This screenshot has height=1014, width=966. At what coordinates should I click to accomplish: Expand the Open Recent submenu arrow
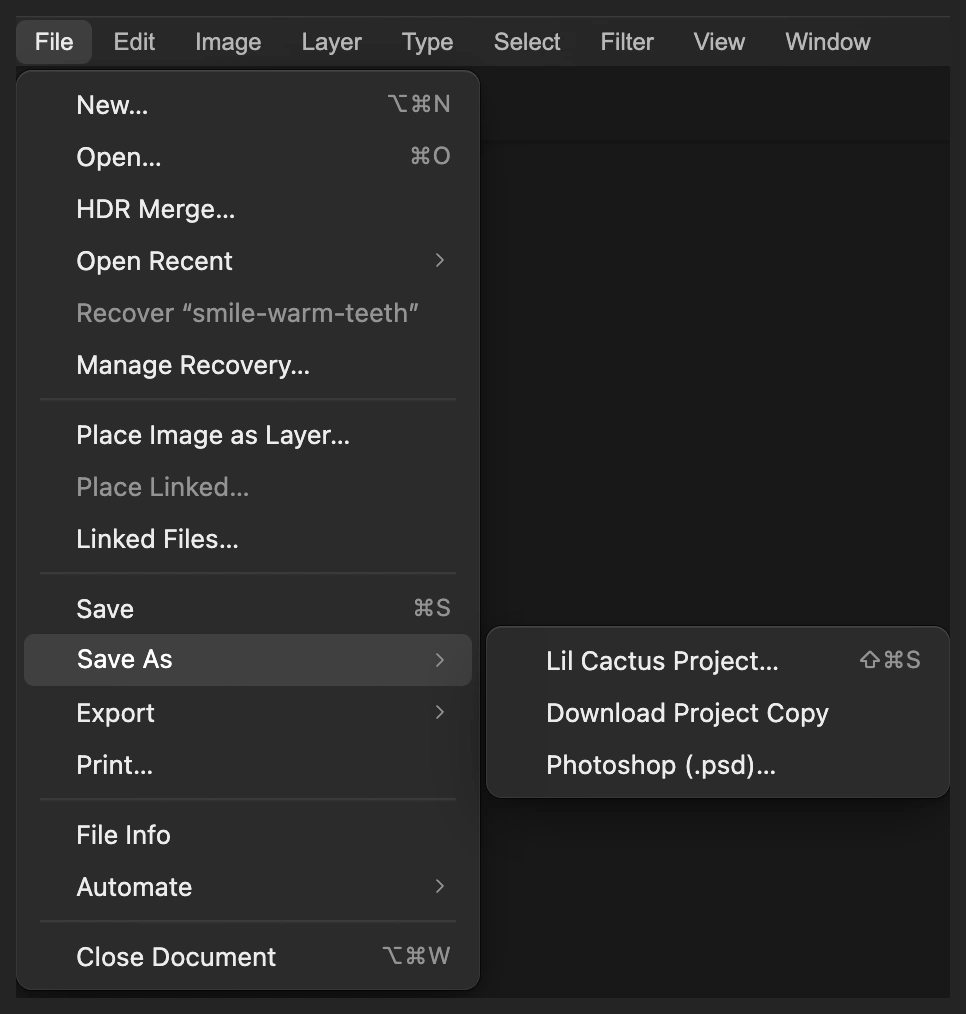[440, 261]
